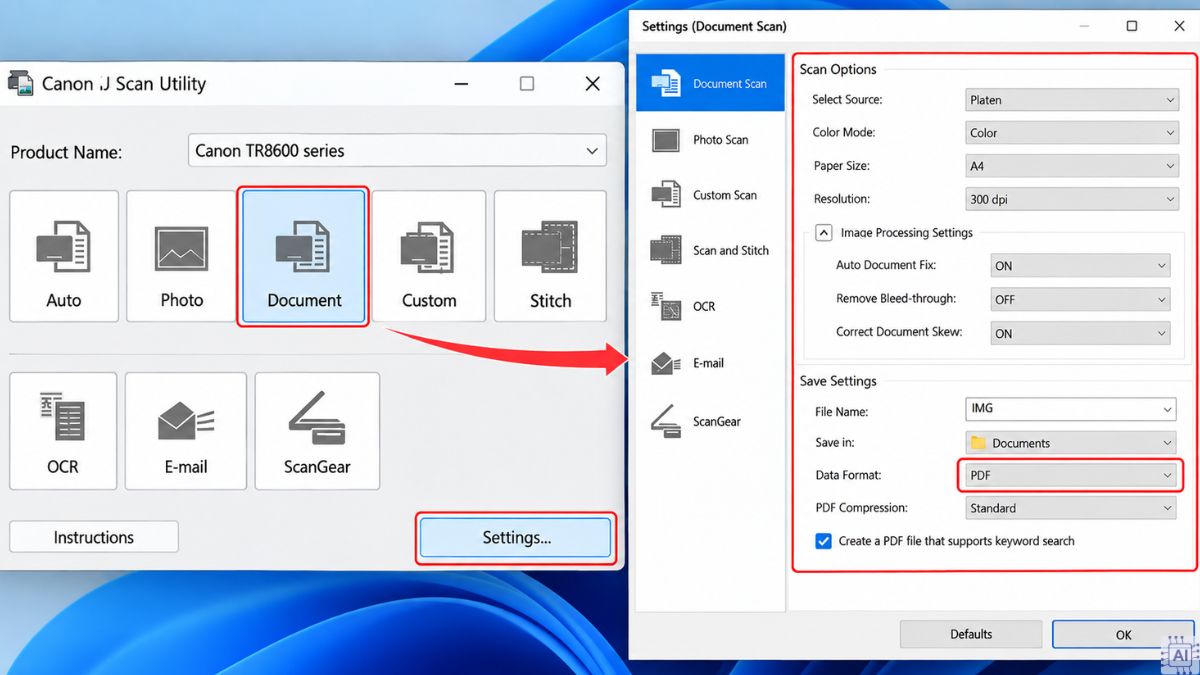Start a Document scan from main window
Screen dimensions: 1200x675
click(304, 256)
